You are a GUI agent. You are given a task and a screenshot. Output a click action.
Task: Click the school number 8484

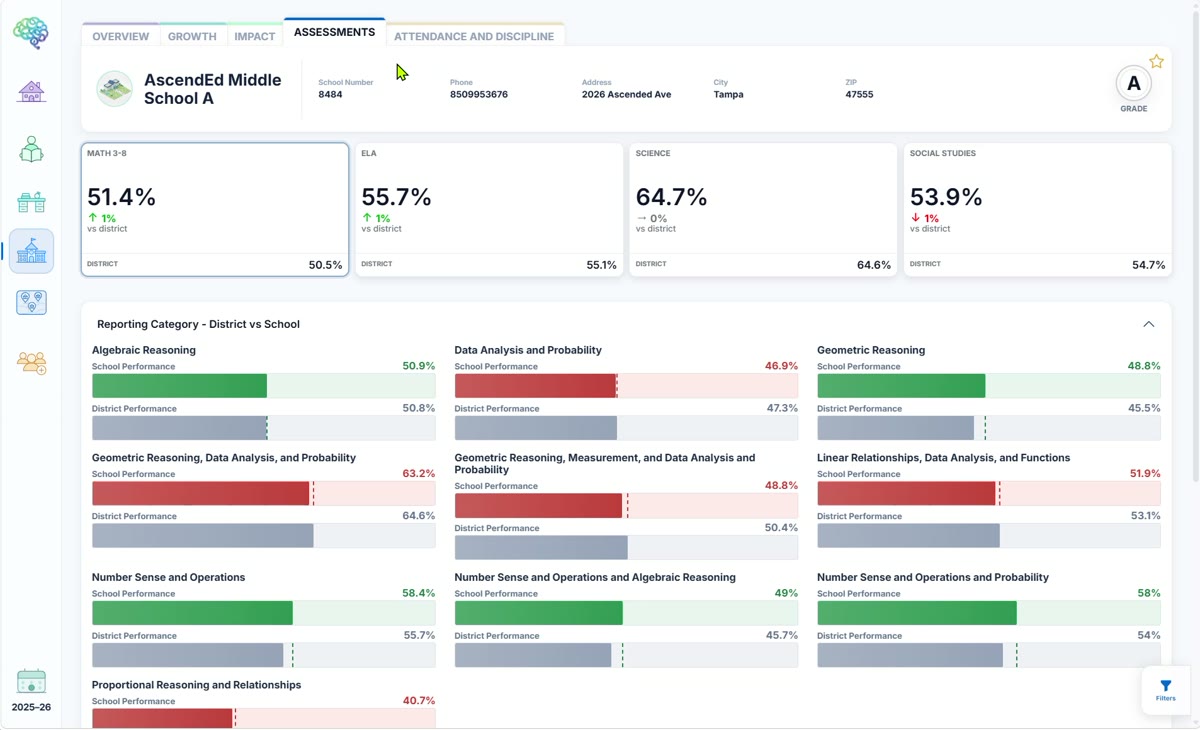click(330, 95)
